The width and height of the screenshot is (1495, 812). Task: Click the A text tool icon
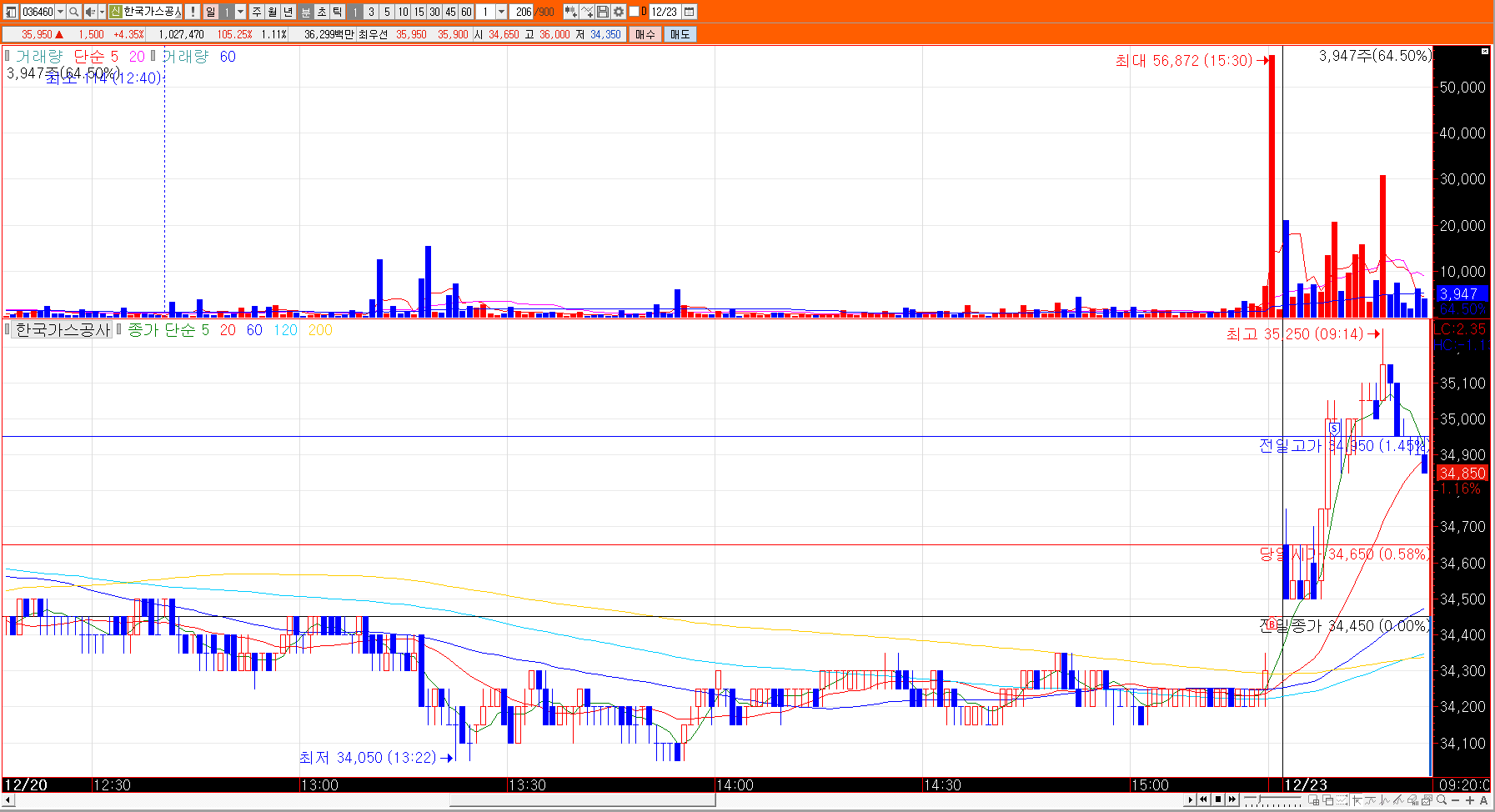(1483, 800)
